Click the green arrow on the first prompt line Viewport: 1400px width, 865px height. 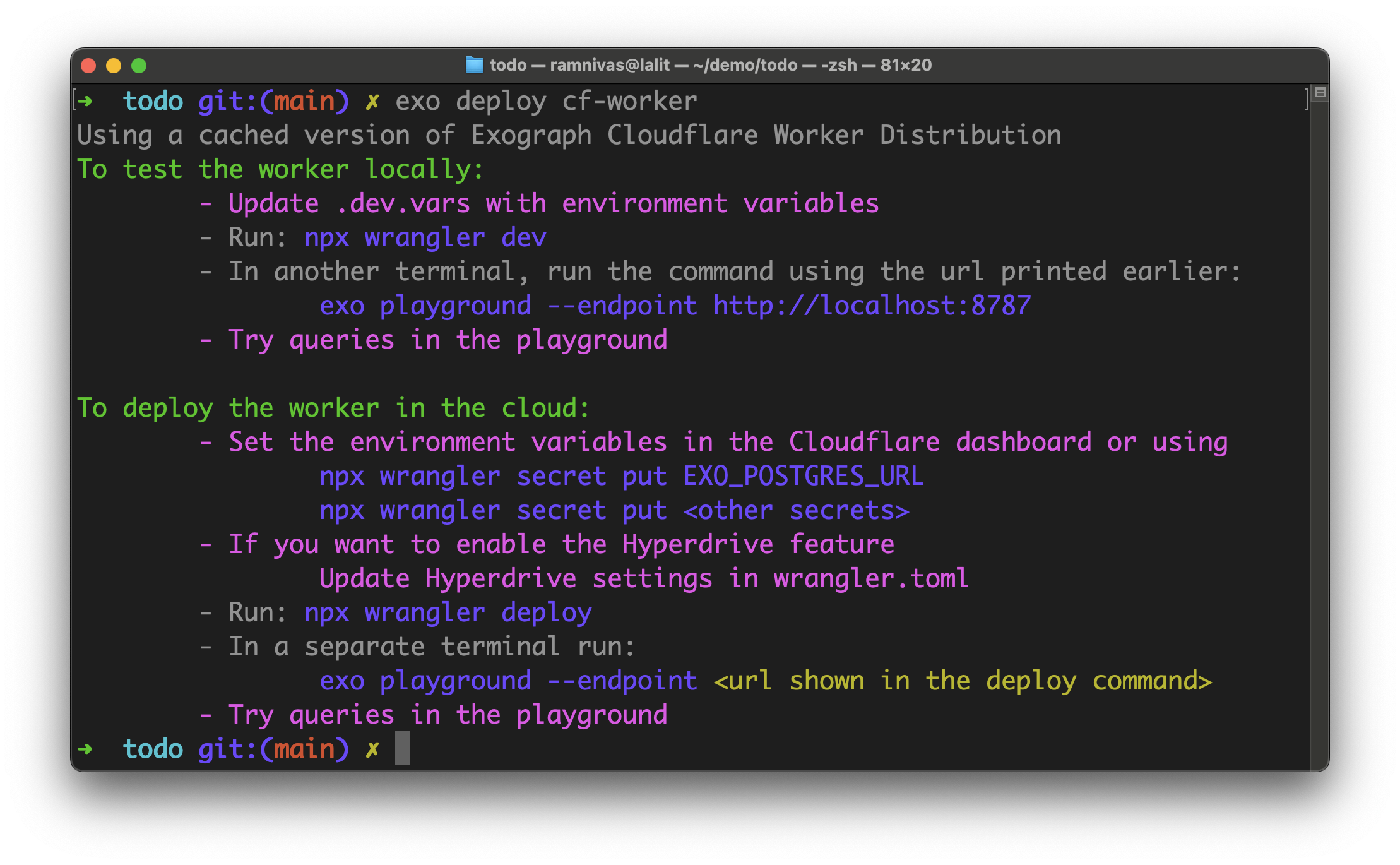click(x=85, y=101)
